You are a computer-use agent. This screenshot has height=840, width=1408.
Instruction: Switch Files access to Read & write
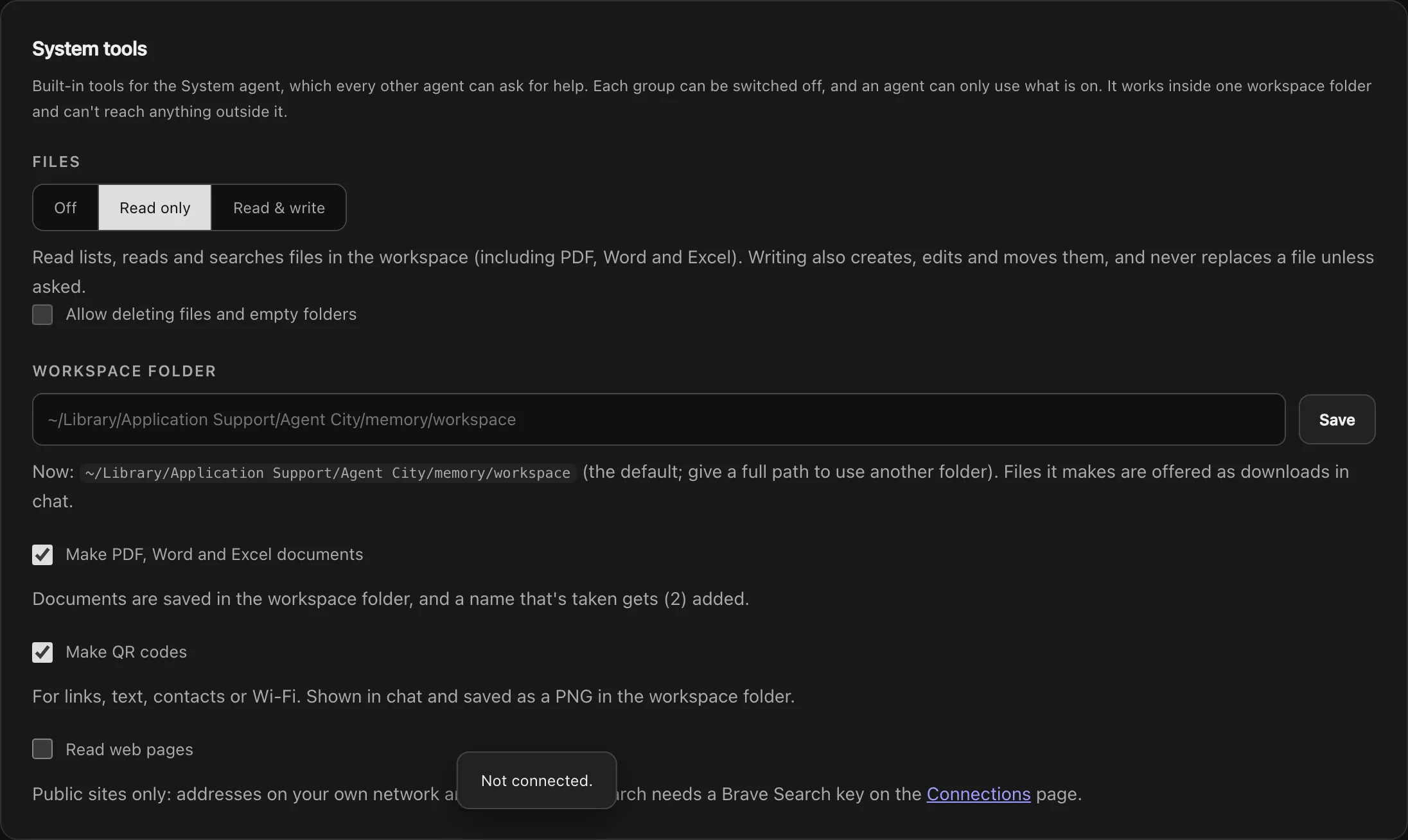tap(279, 207)
